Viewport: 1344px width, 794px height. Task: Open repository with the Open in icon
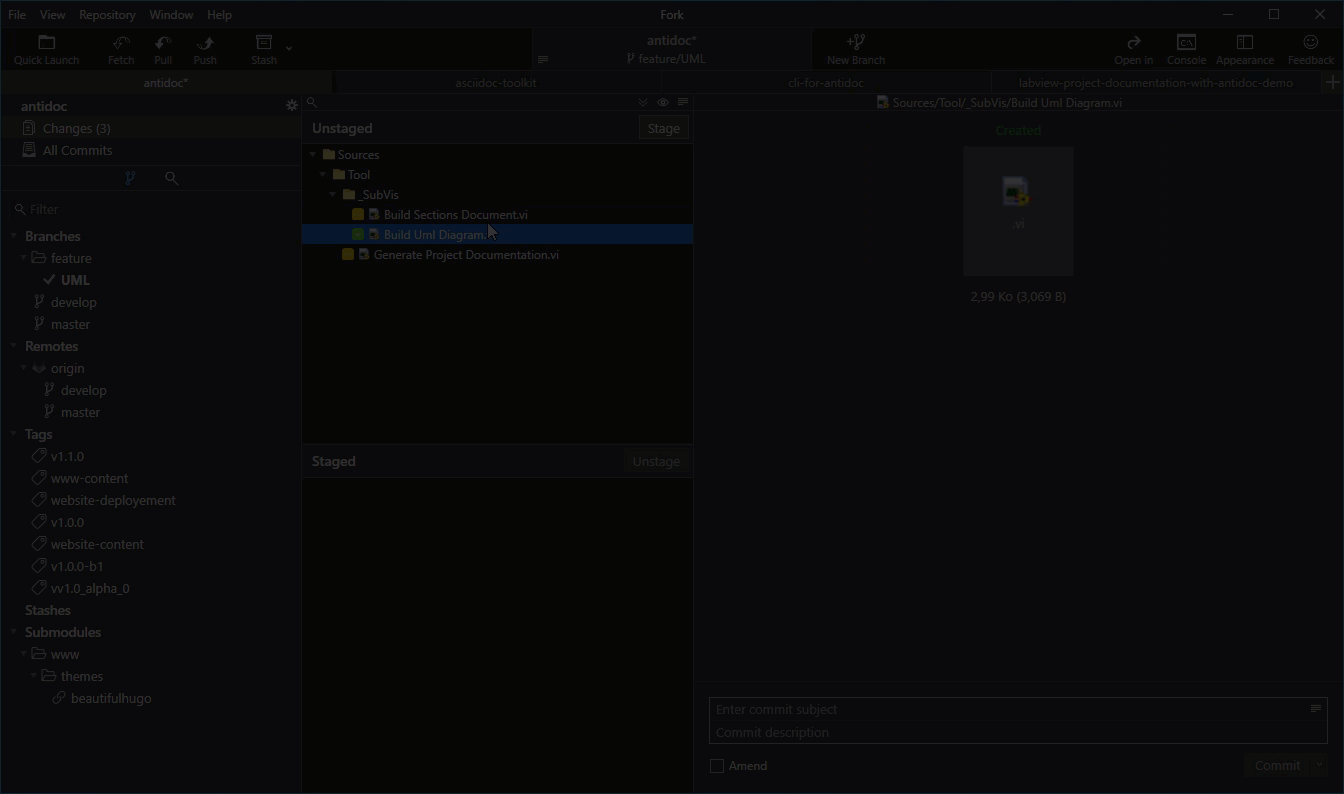tap(1133, 49)
